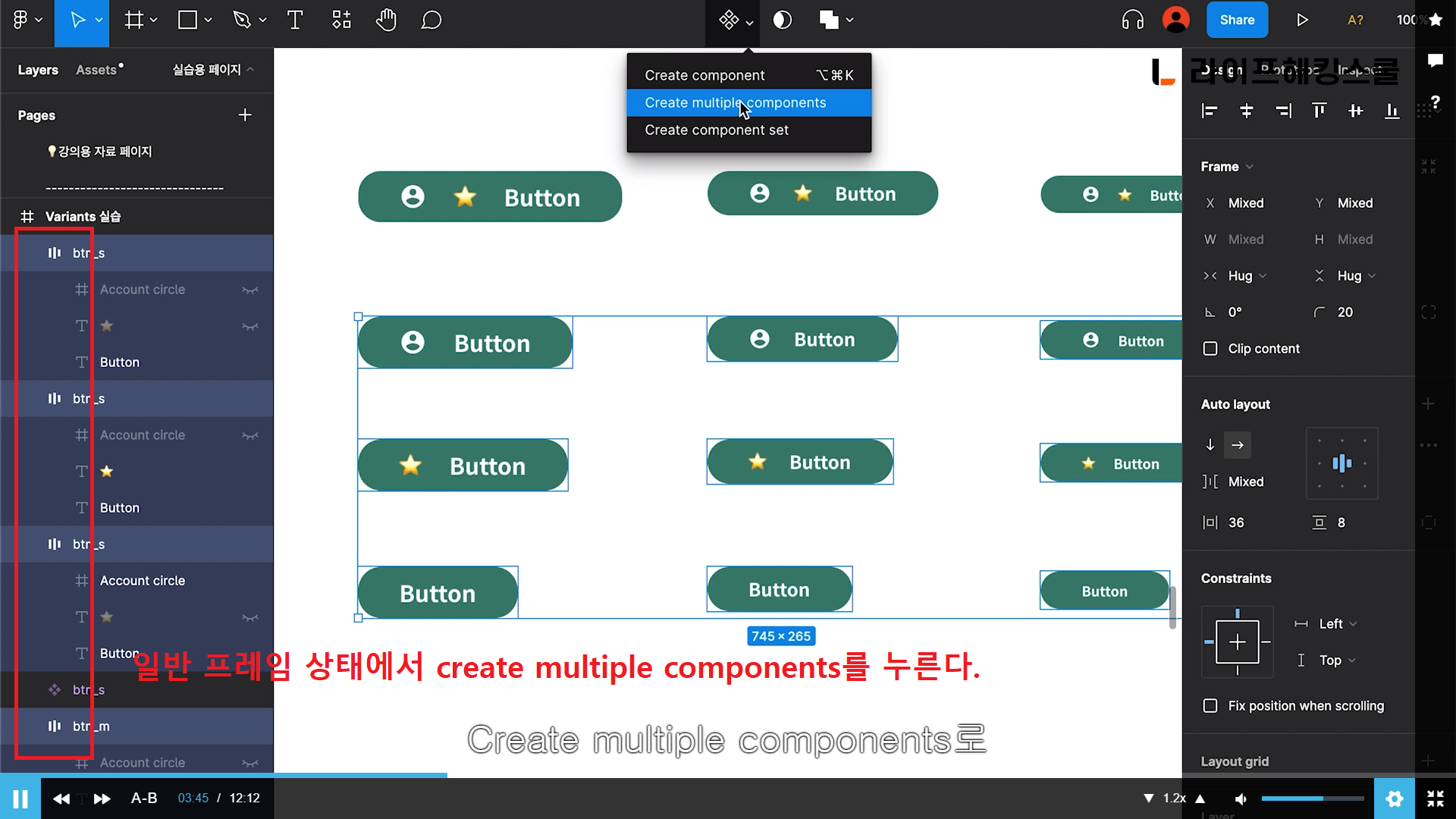Viewport: 1456px width, 819px height.
Task: Add a new page with plus
Action: coord(245,115)
